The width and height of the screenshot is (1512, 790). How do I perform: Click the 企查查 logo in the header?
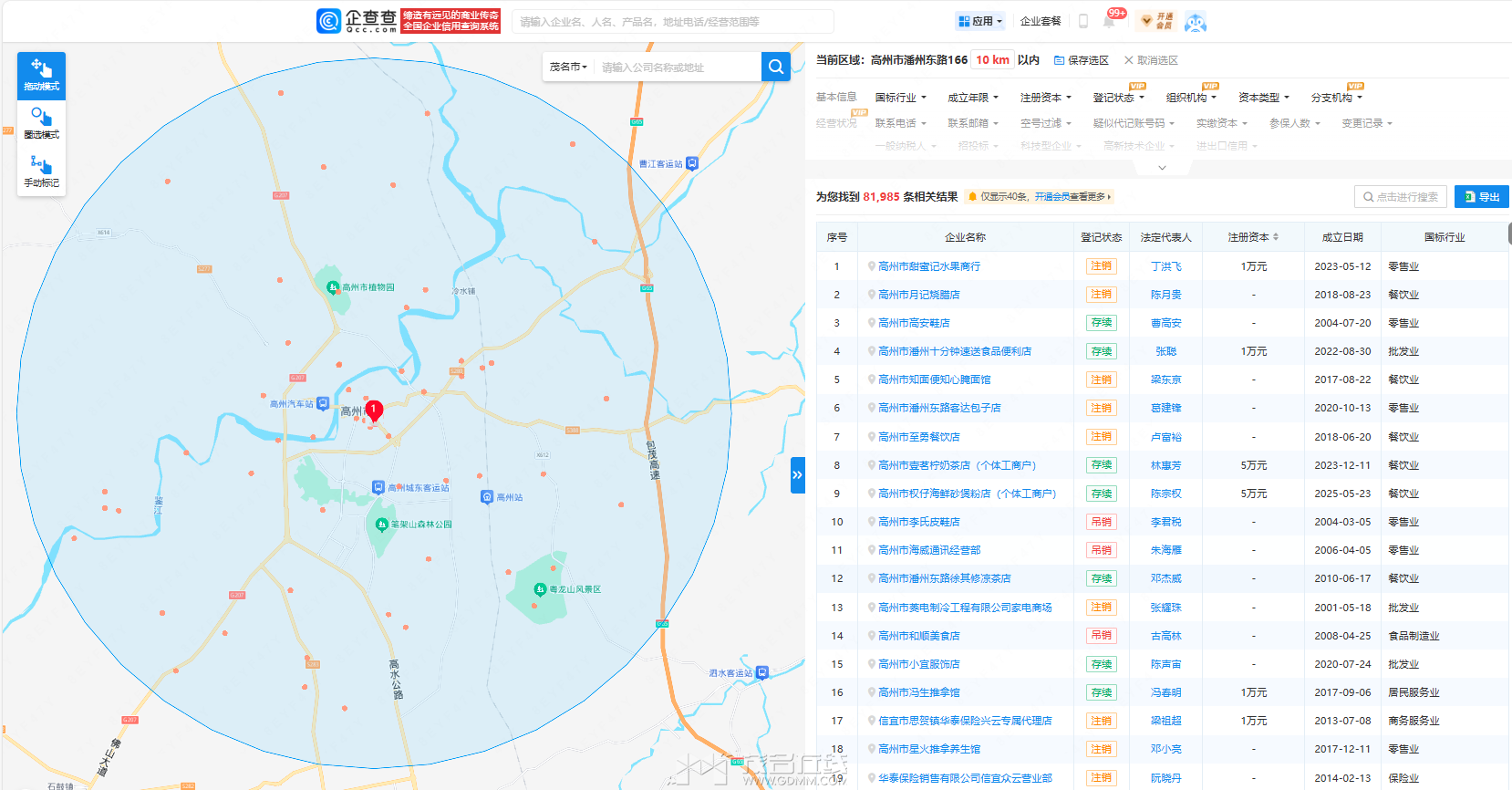point(357,21)
